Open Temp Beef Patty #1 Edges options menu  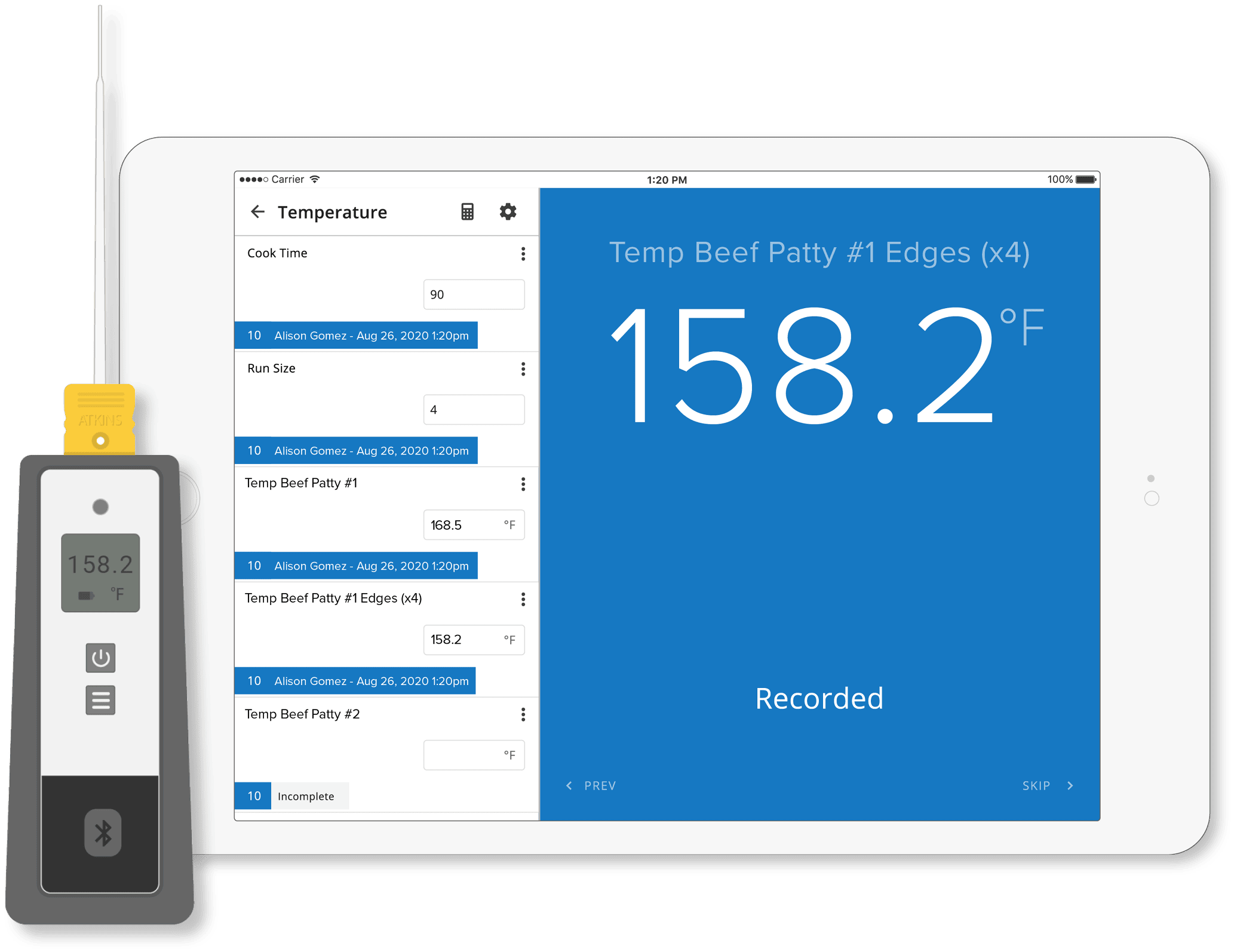click(524, 600)
